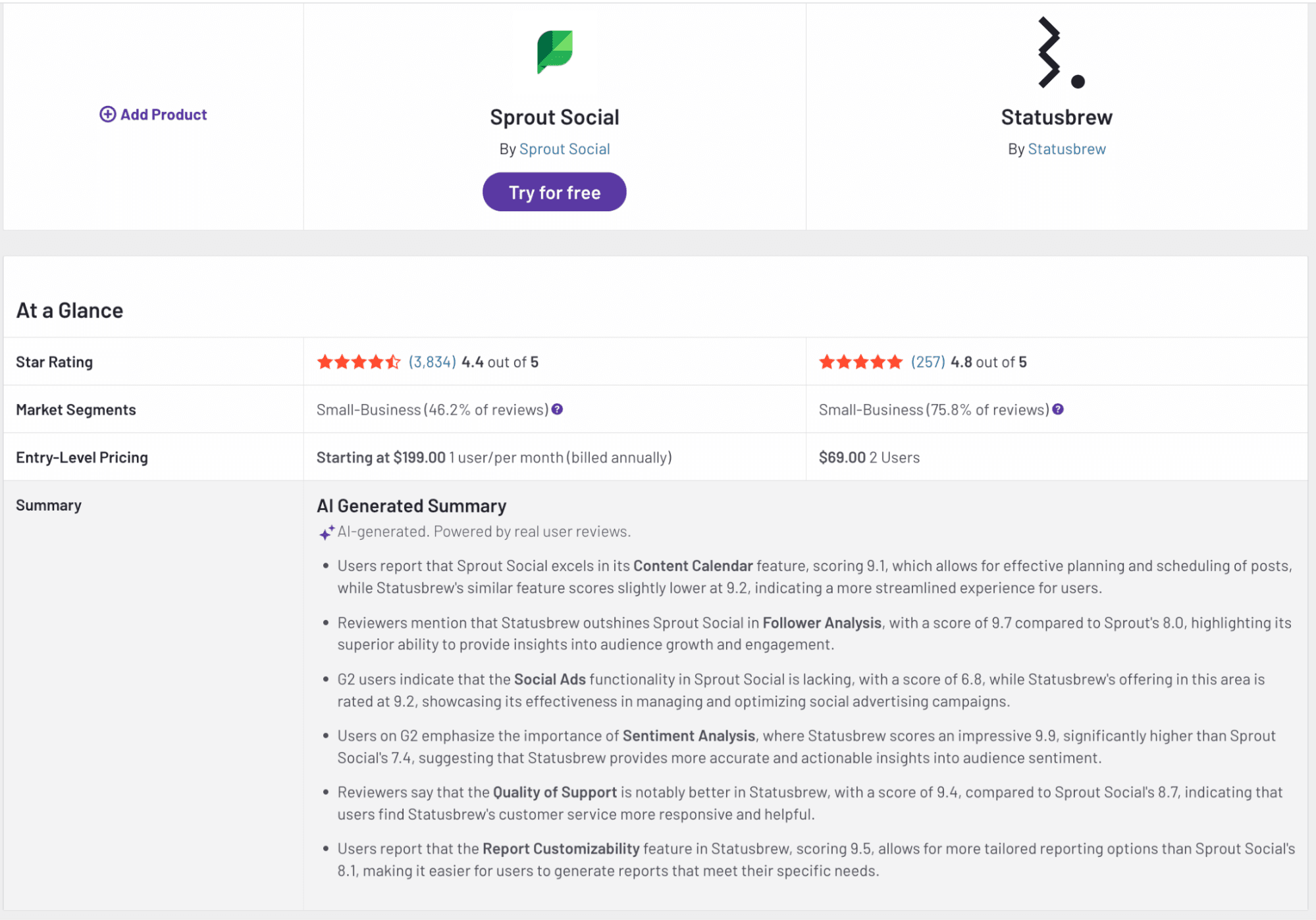Click Statusbrew's five-star rating stars
The image size is (1316, 920).
860,362
